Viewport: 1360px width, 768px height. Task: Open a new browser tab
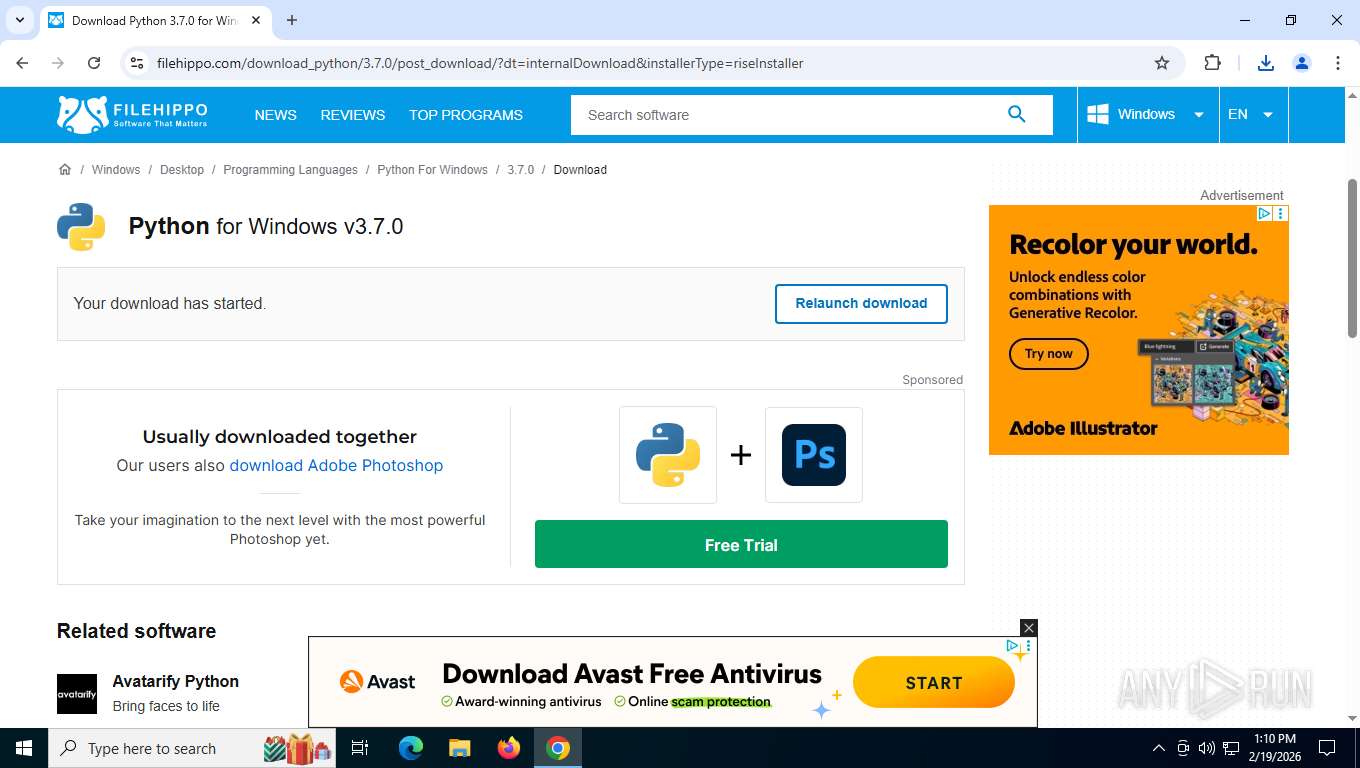(x=292, y=20)
